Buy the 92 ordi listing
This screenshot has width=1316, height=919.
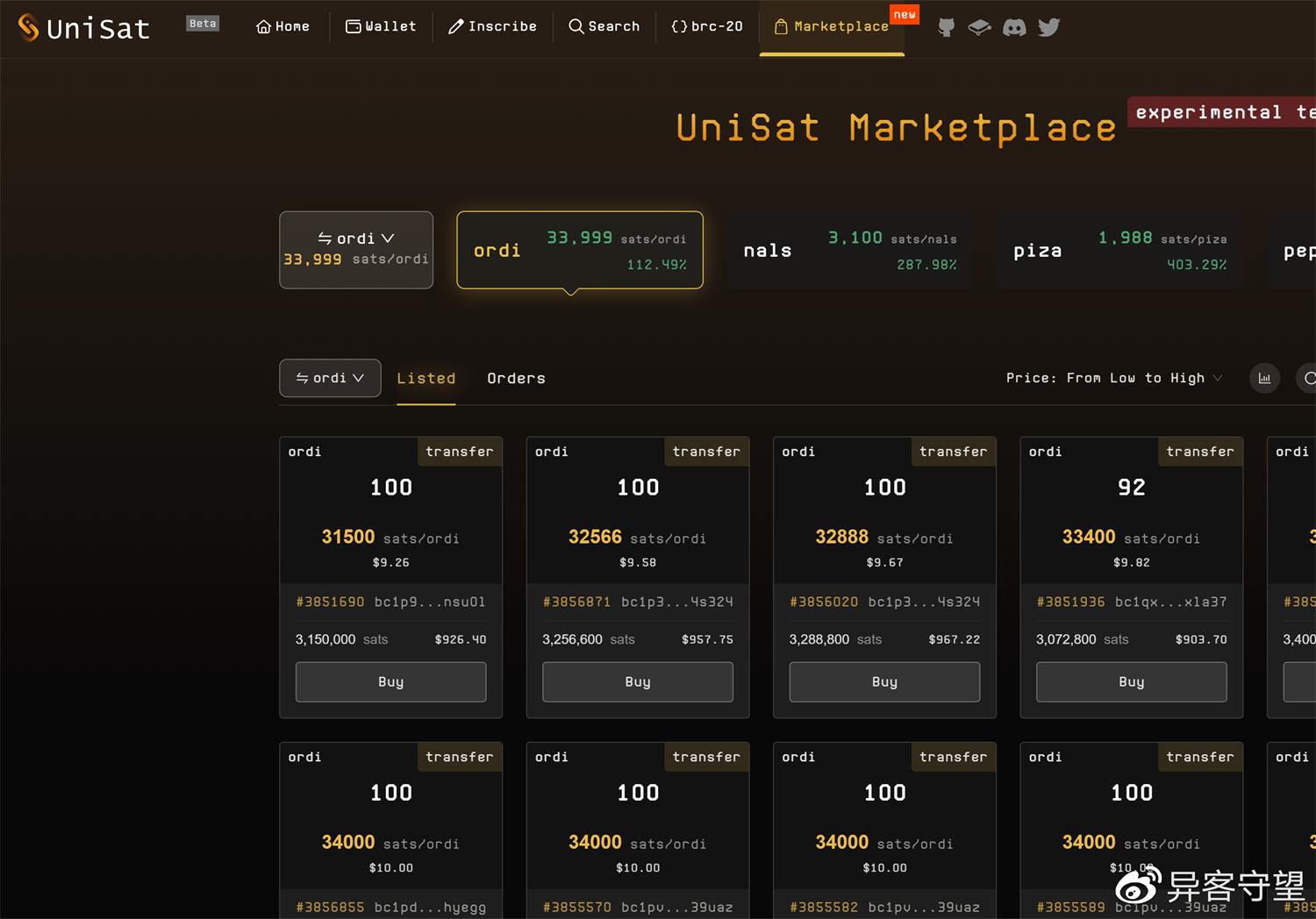tap(1131, 681)
